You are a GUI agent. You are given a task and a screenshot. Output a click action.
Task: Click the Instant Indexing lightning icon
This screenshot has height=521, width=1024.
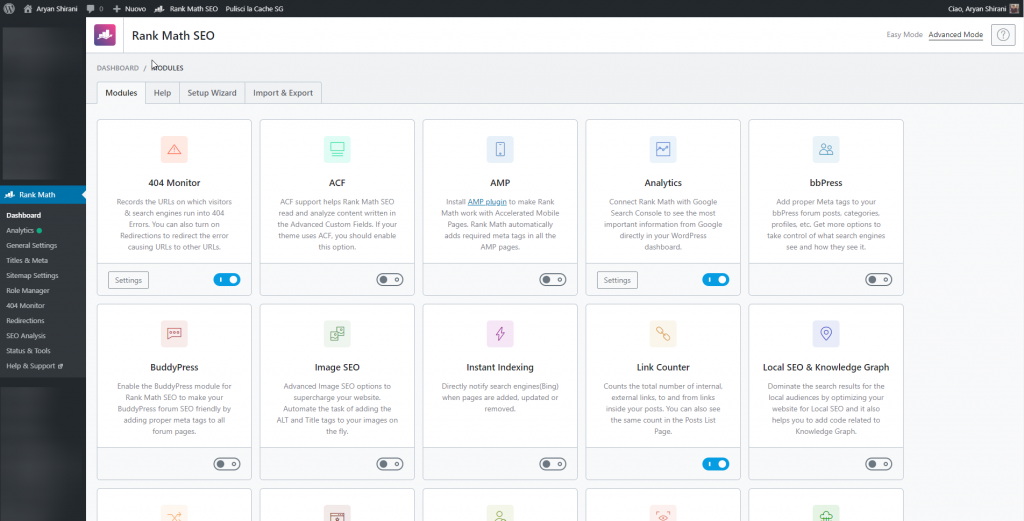click(x=500, y=334)
